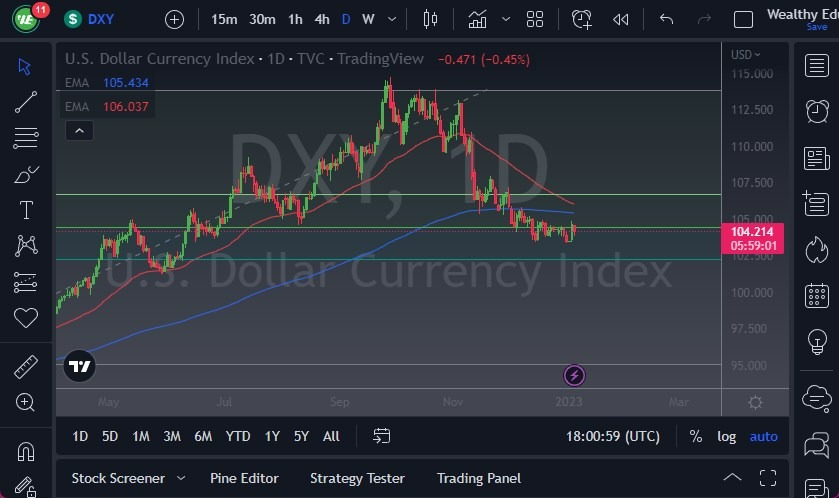Image resolution: width=839 pixels, height=498 pixels.
Task: Open the public chat cloud icon
Action: pos(817,399)
